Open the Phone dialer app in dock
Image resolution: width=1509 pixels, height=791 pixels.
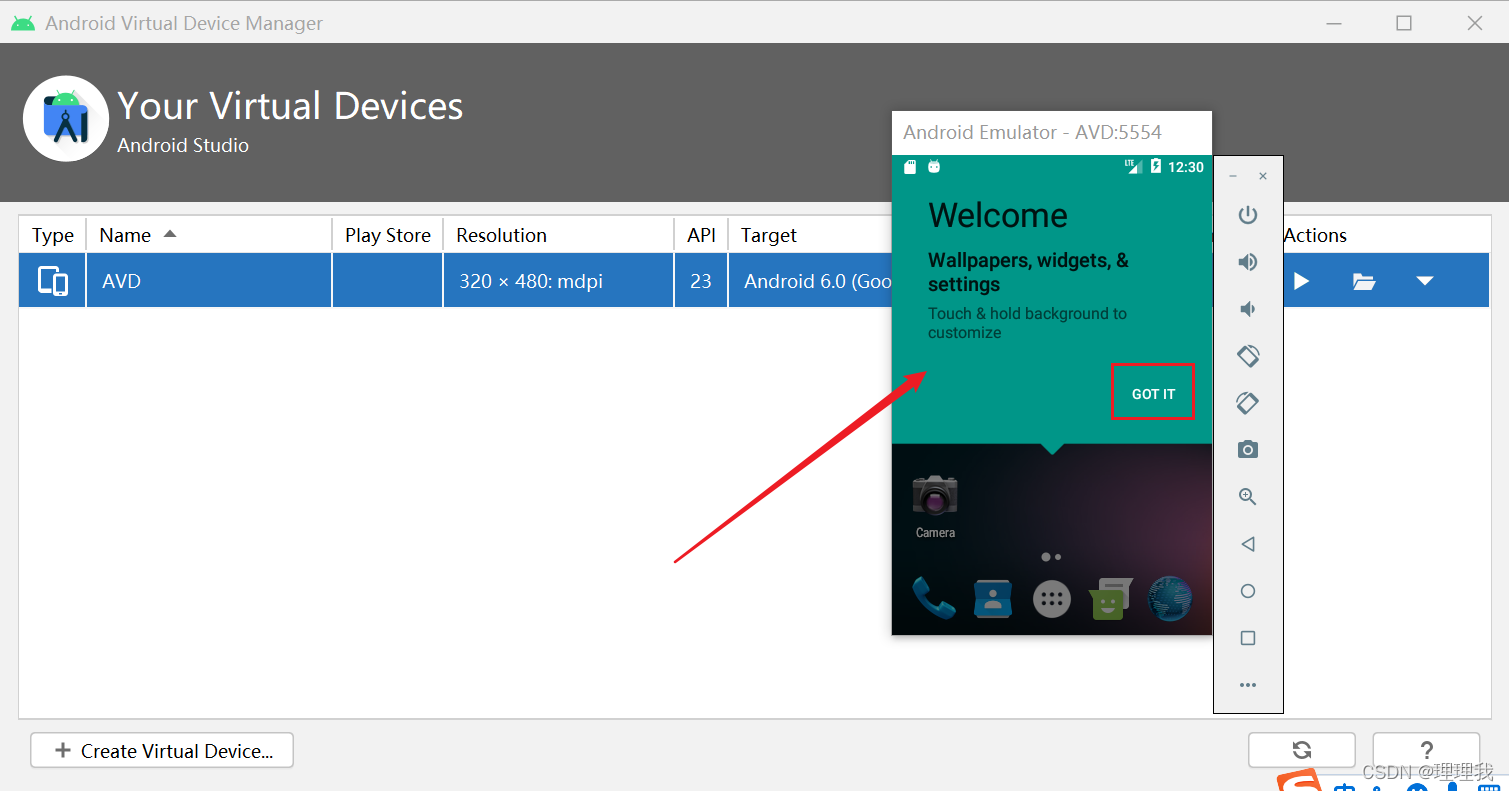click(x=933, y=598)
